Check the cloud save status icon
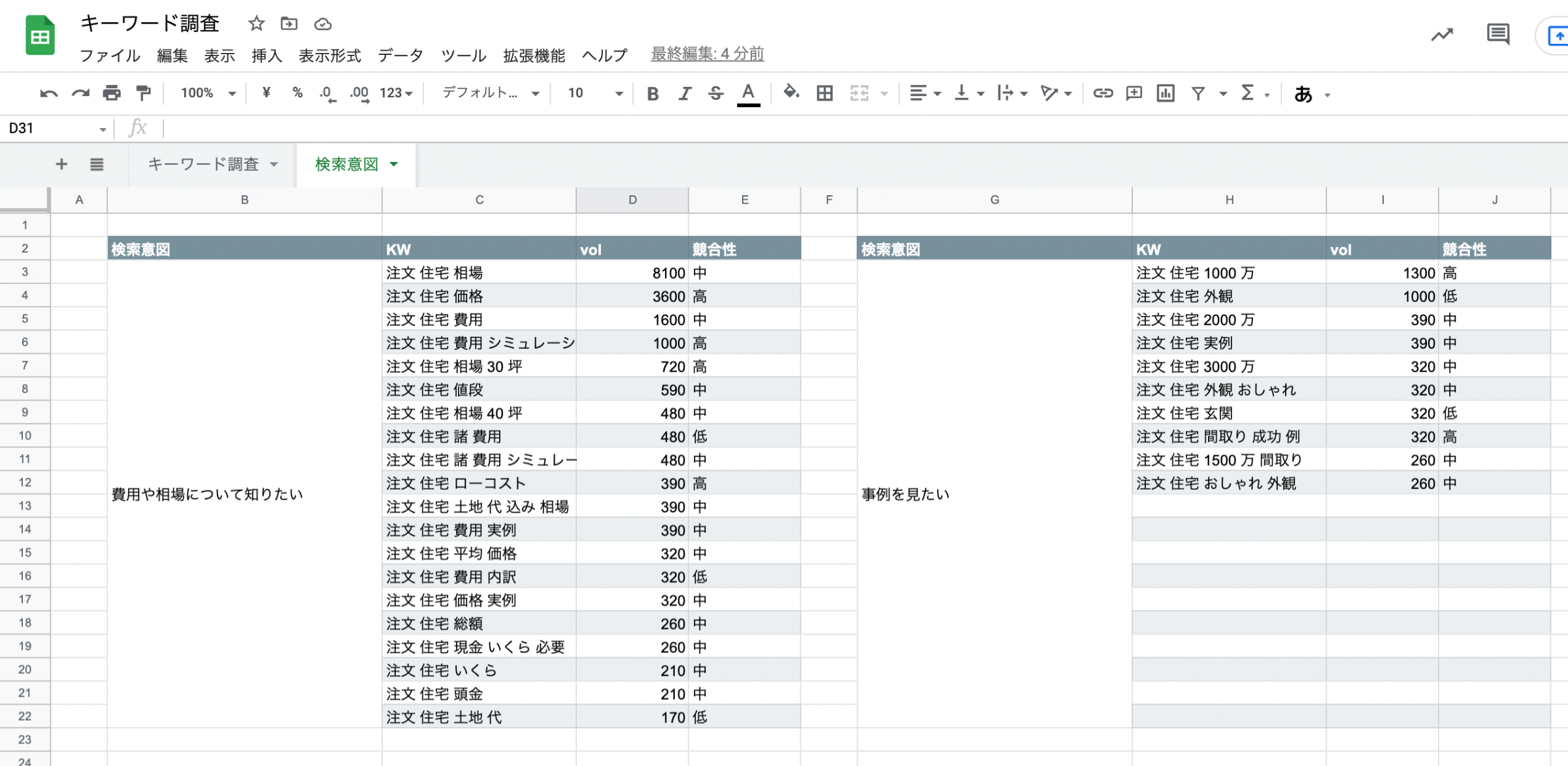 323,25
